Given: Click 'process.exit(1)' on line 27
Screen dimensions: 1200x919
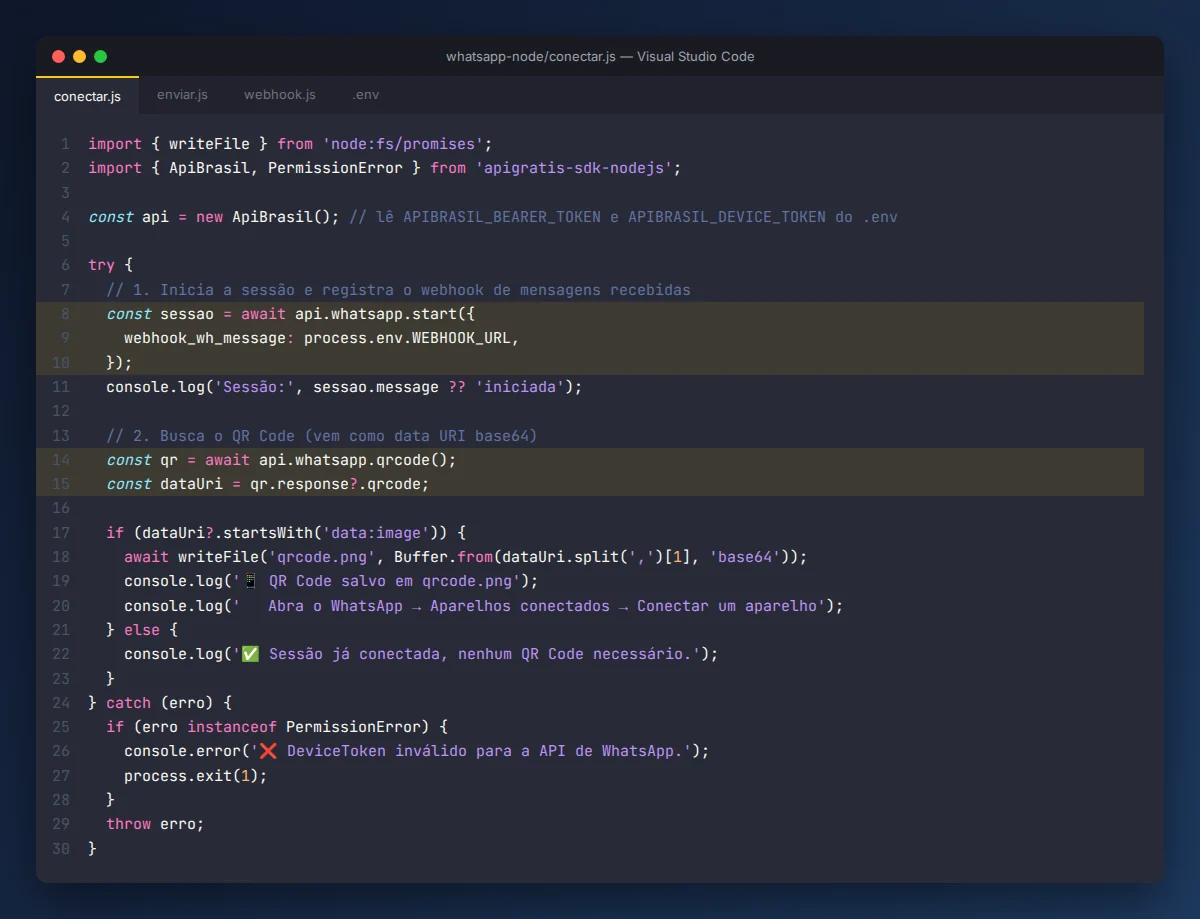Looking at the screenshot, I should 191,776.
